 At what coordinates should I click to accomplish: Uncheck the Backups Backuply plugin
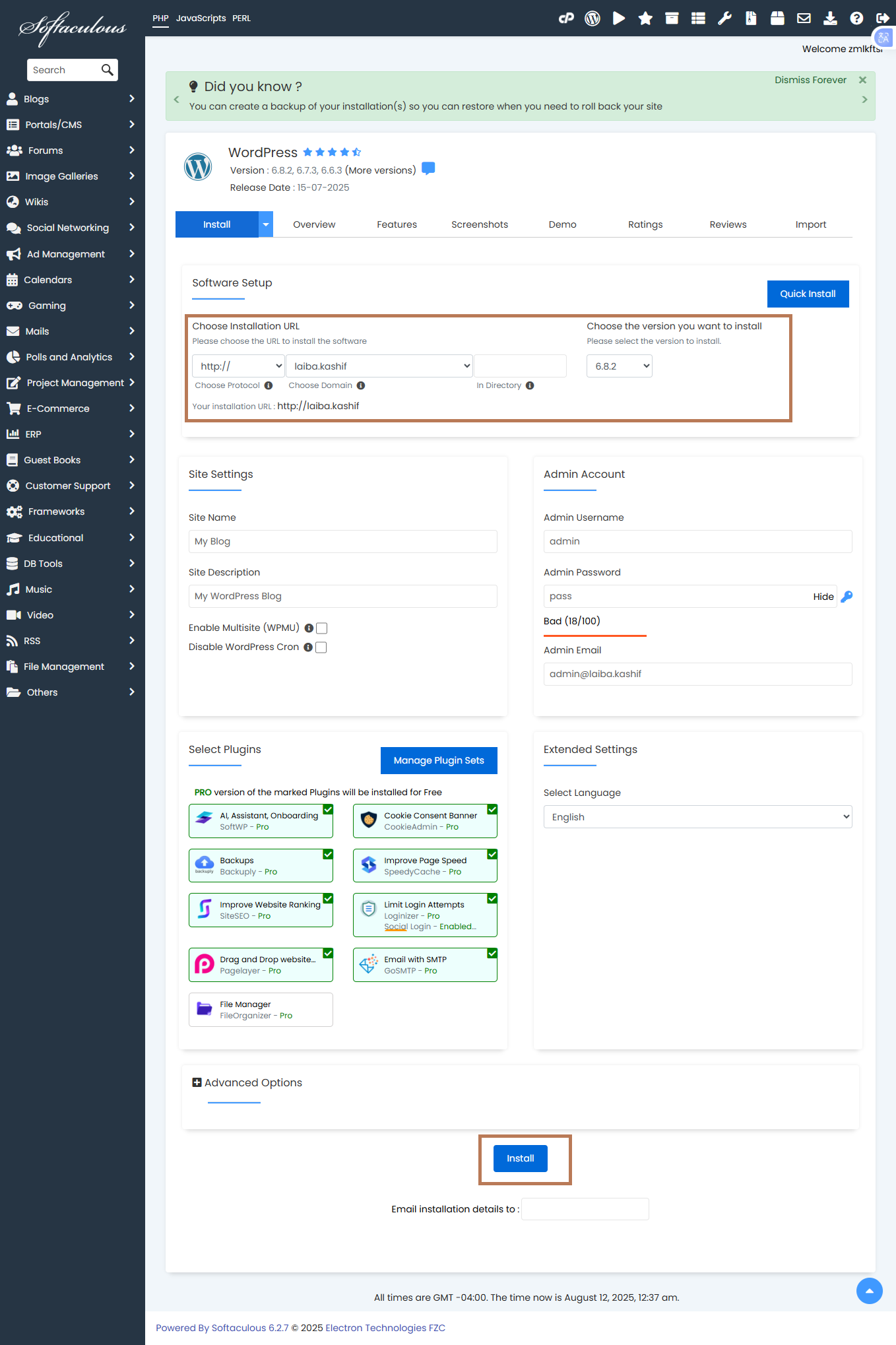click(x=328, y=855)
